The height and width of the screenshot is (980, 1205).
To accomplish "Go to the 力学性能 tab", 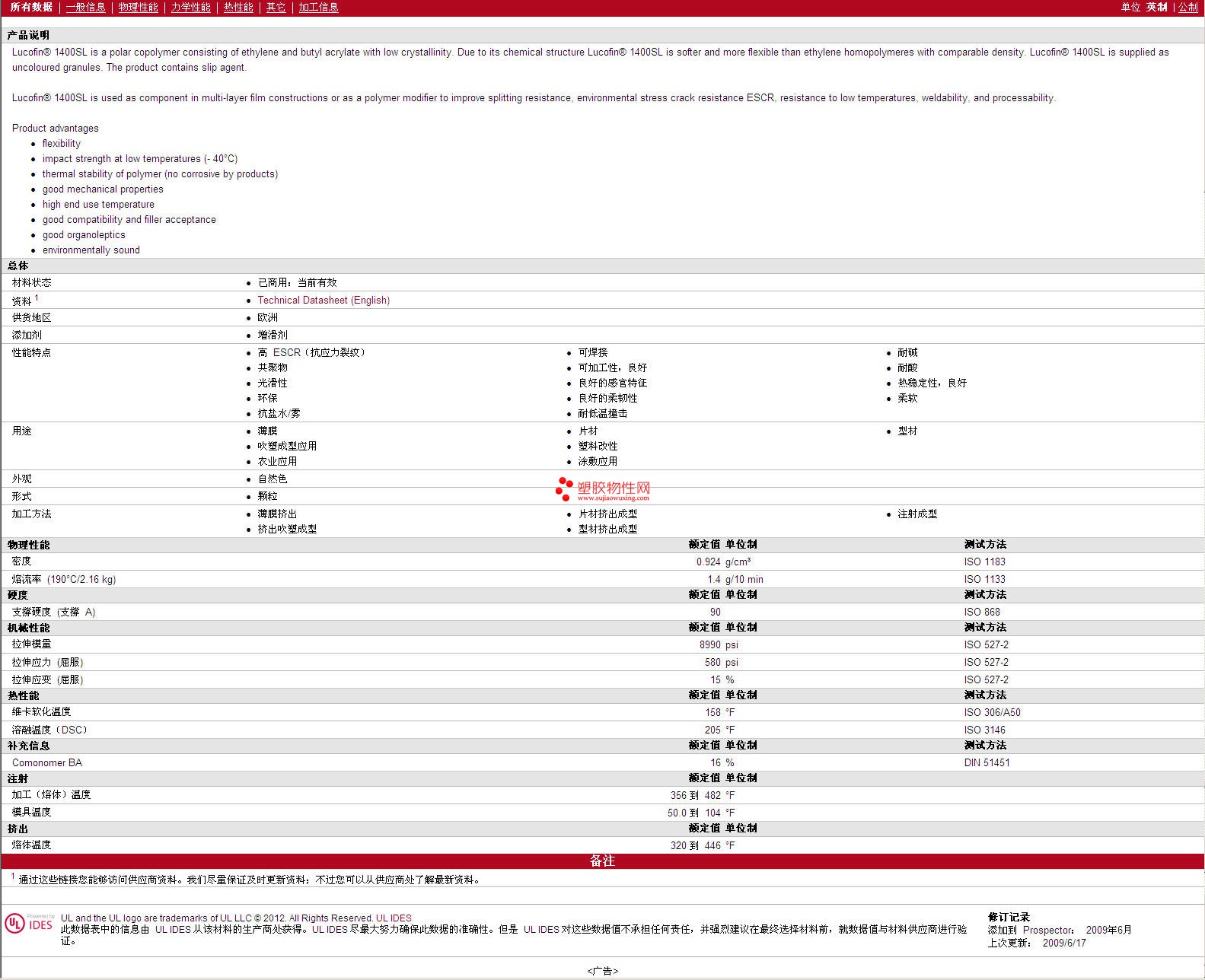I will click(191, 7).
